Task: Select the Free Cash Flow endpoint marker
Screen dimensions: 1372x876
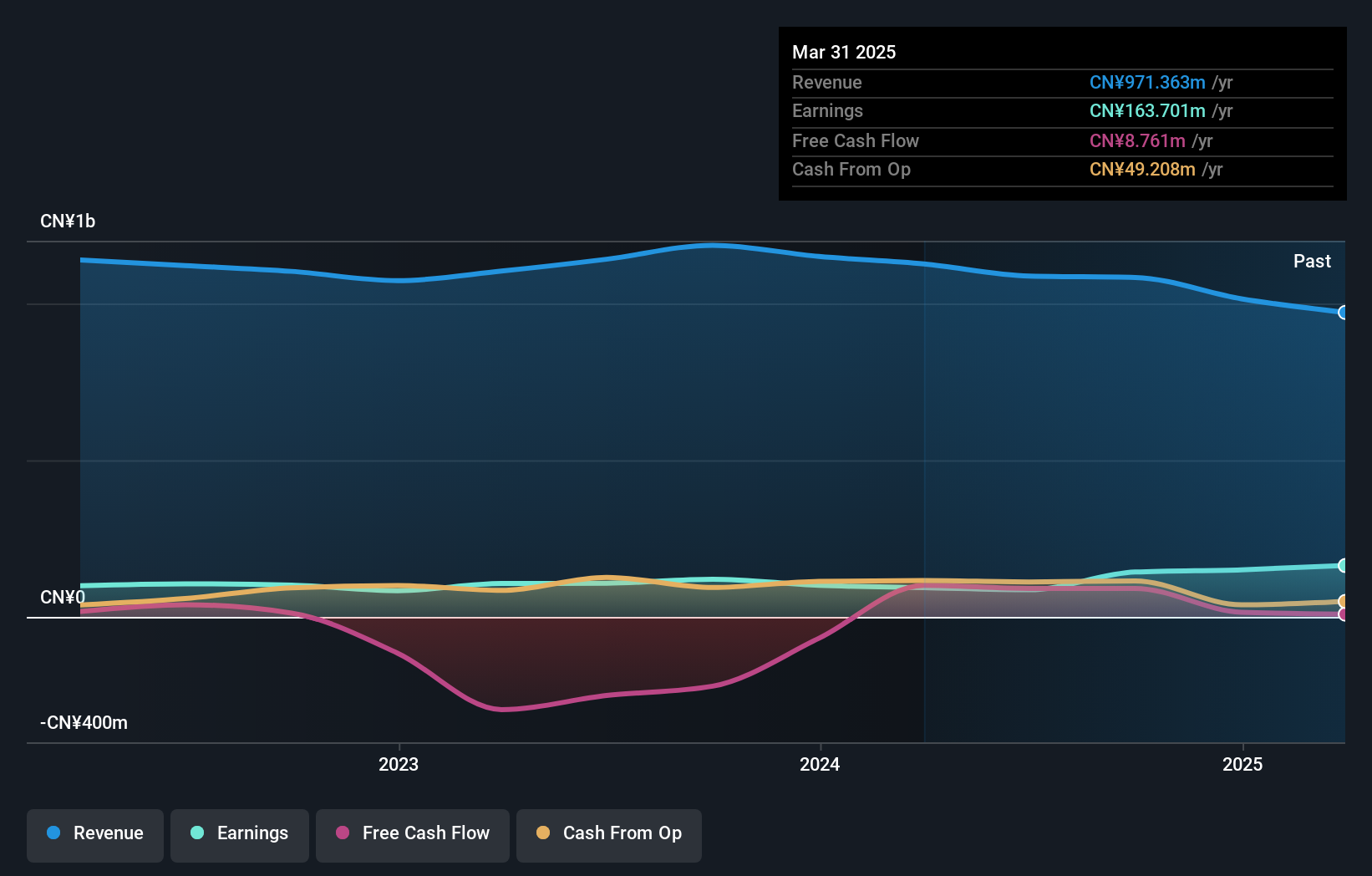Action: pyautogui.click(x=1344, y=614)
